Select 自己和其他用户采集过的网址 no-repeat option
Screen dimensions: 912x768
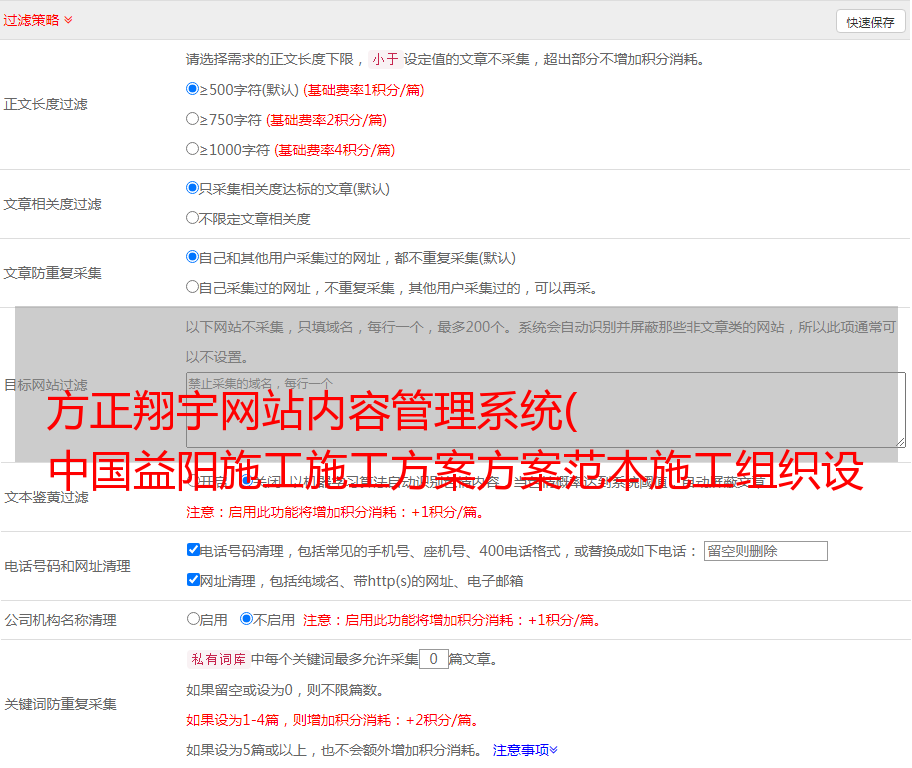click(192, 257)
